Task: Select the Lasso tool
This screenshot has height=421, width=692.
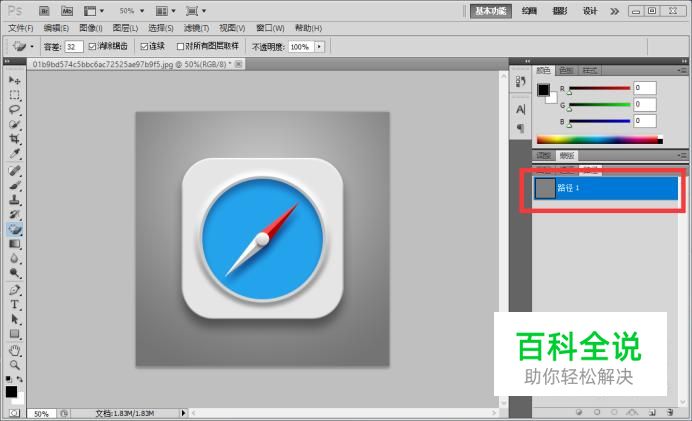Action: click(15, 110)
